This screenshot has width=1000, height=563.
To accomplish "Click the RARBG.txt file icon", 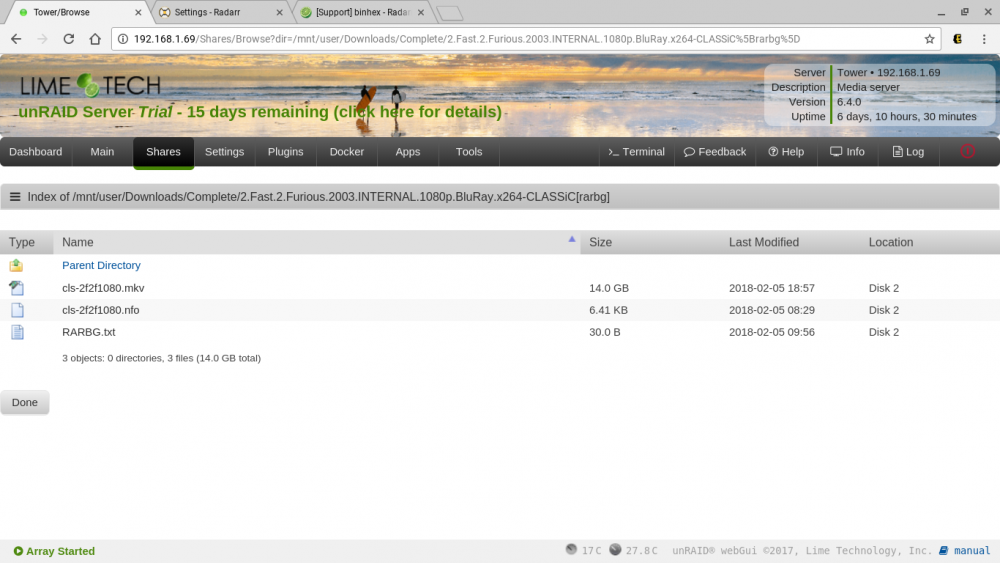I will (17, 332).
